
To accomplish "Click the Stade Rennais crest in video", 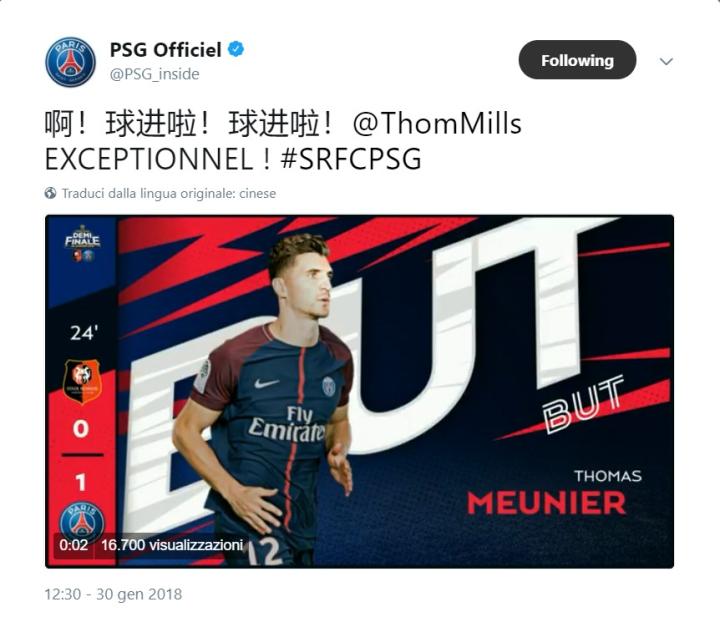I will (x=82, y=381).
